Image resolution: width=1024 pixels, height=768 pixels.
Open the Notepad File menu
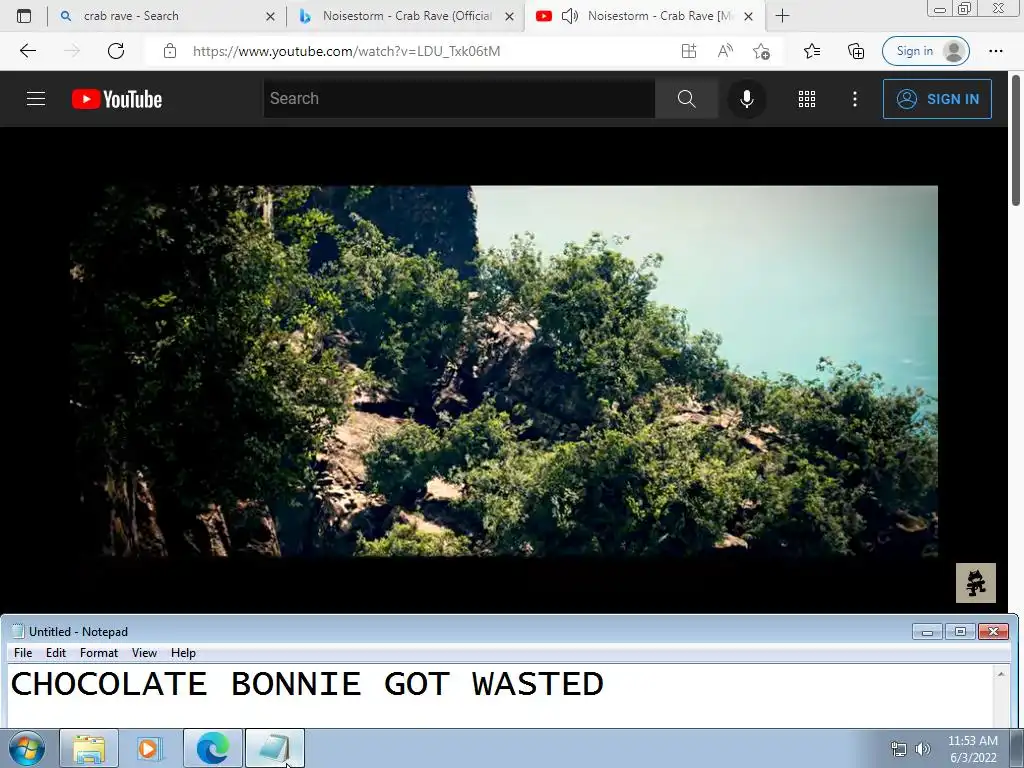[23, 652]
